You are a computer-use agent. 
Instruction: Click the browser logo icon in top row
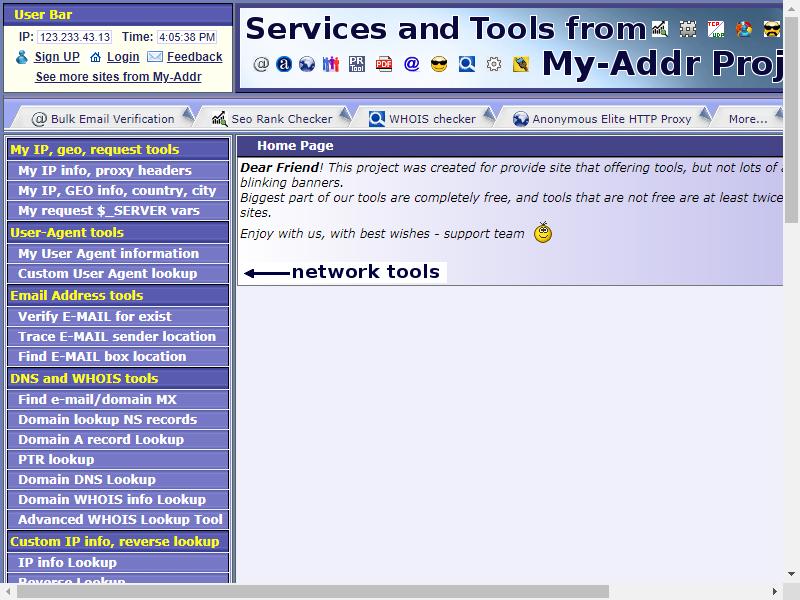[744, 29]
